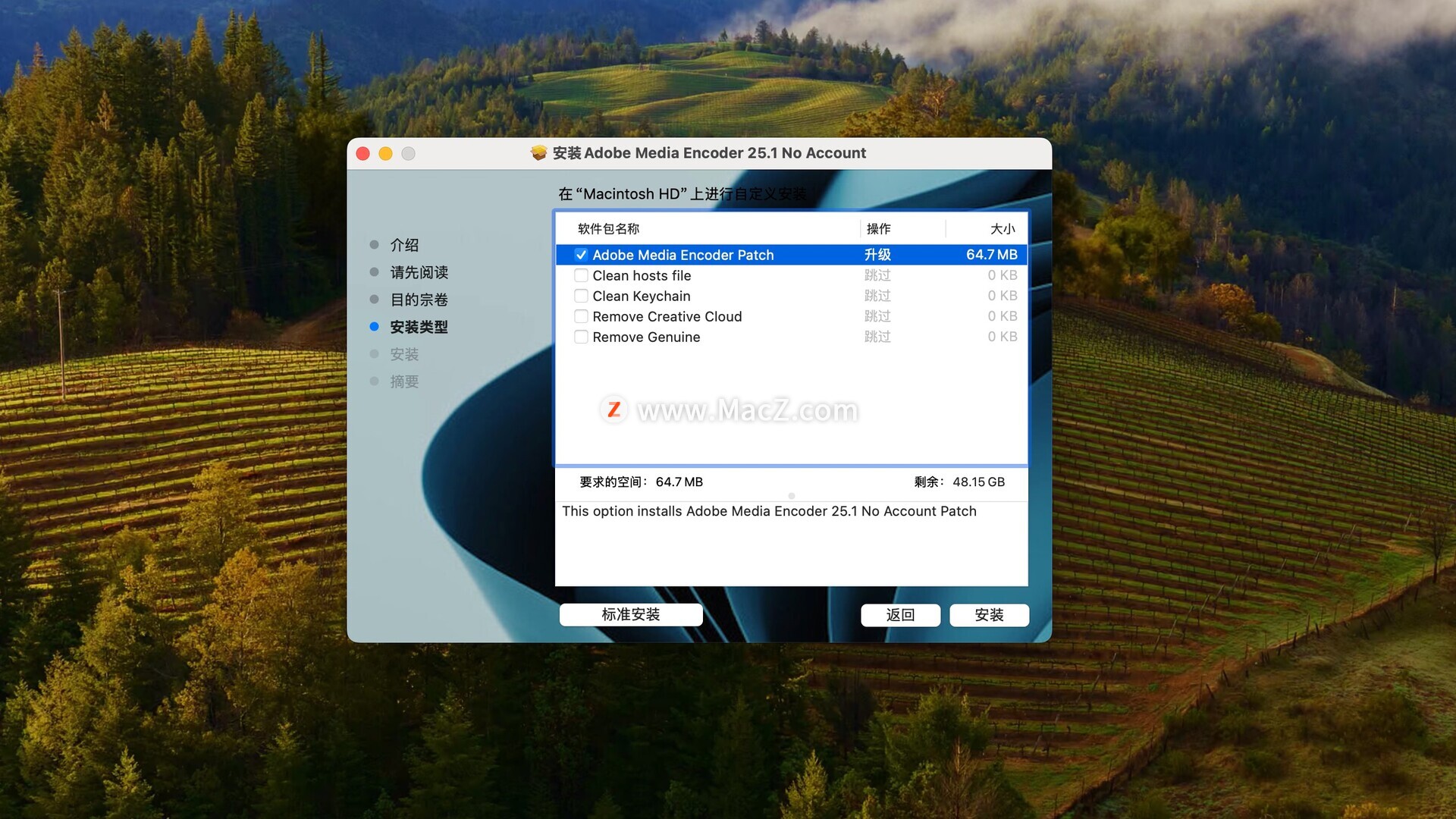Select the Remove Creative Cloud row label
The width and height of the screenshot is (1456, 819).
(x=667, y=316)
